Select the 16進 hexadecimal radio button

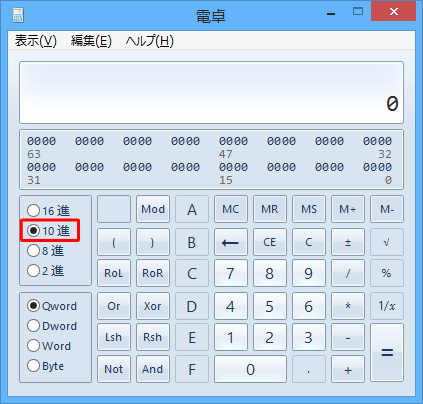pyautogui.click(x=49, y=211)
